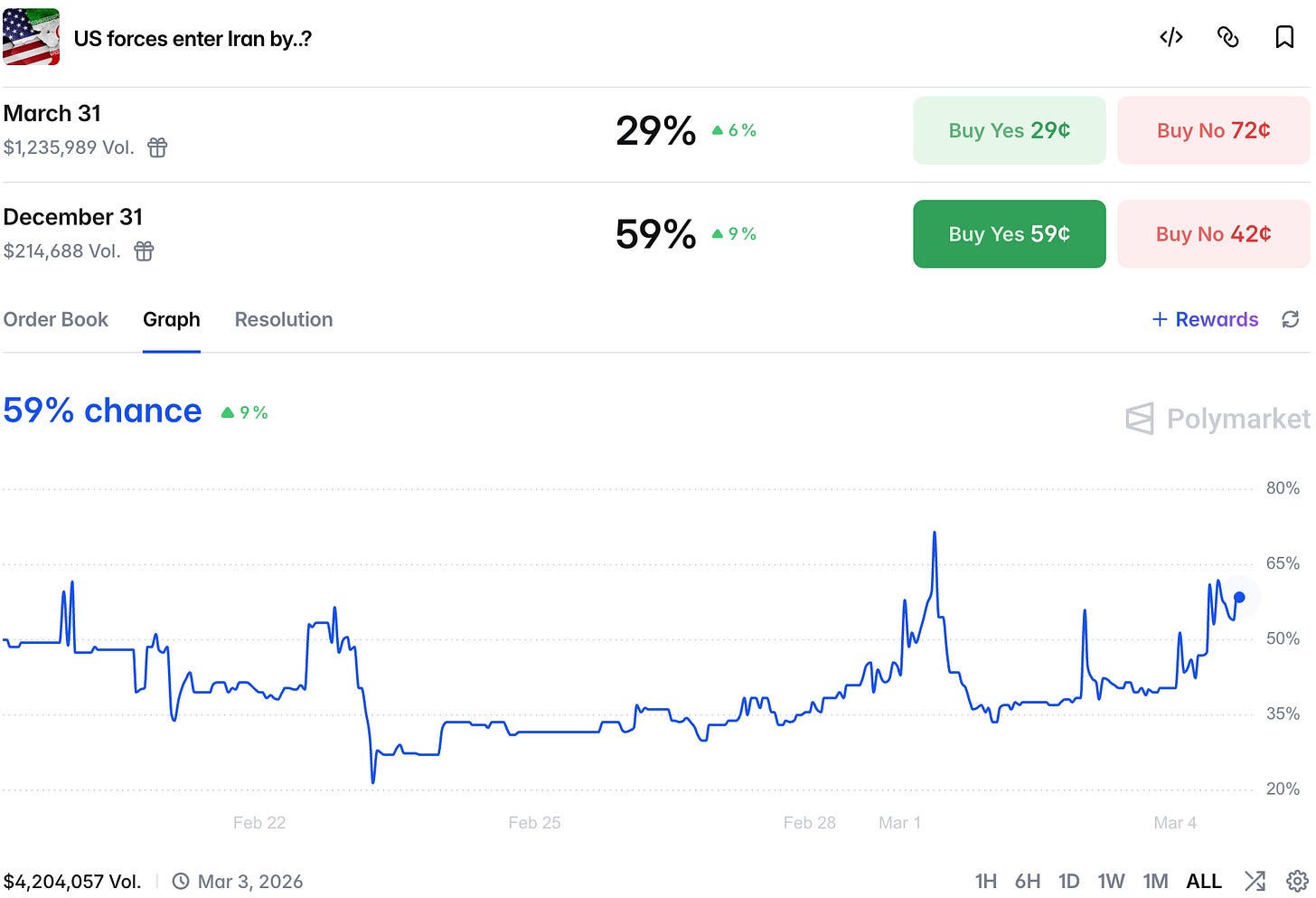Set chart range to 1W
Screen dimensions: 1316x898
tap(1112, 881)
